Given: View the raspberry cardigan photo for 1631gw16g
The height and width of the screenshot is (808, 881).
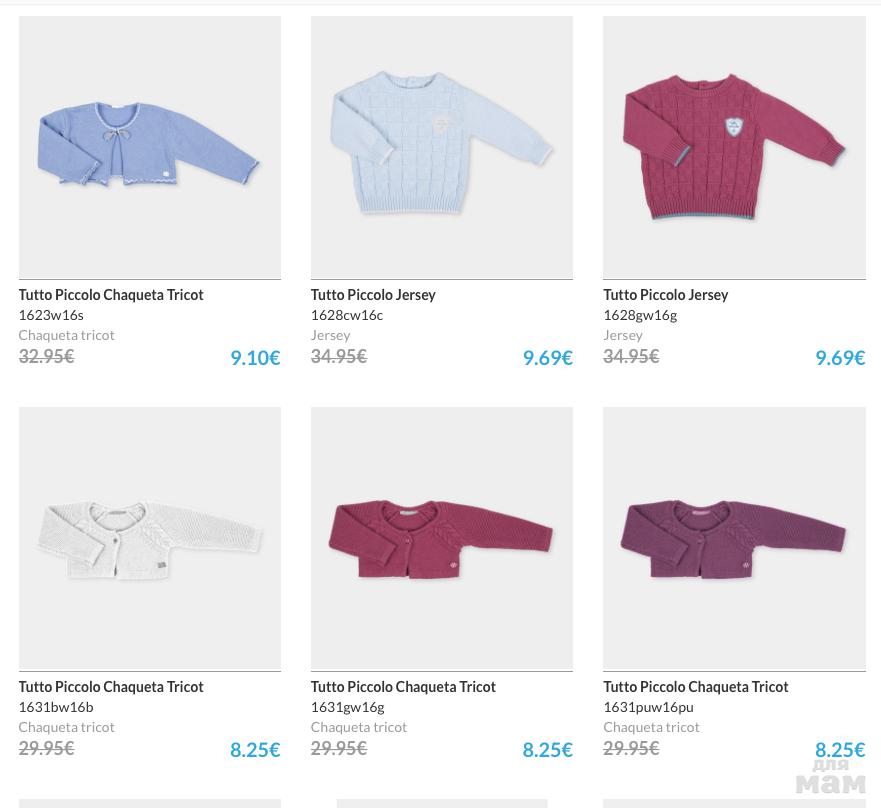Looking at the screenshot, I should pos(441,539).
